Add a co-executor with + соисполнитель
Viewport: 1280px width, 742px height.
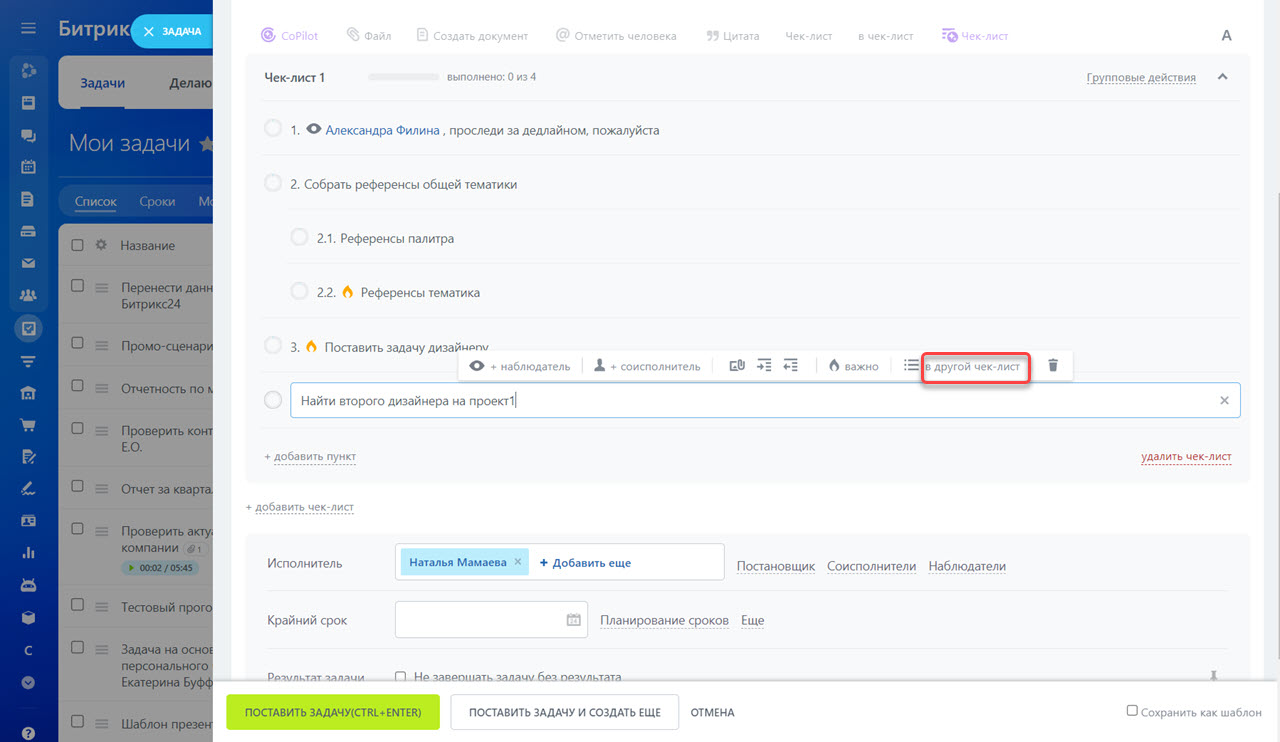click(647, 366)
